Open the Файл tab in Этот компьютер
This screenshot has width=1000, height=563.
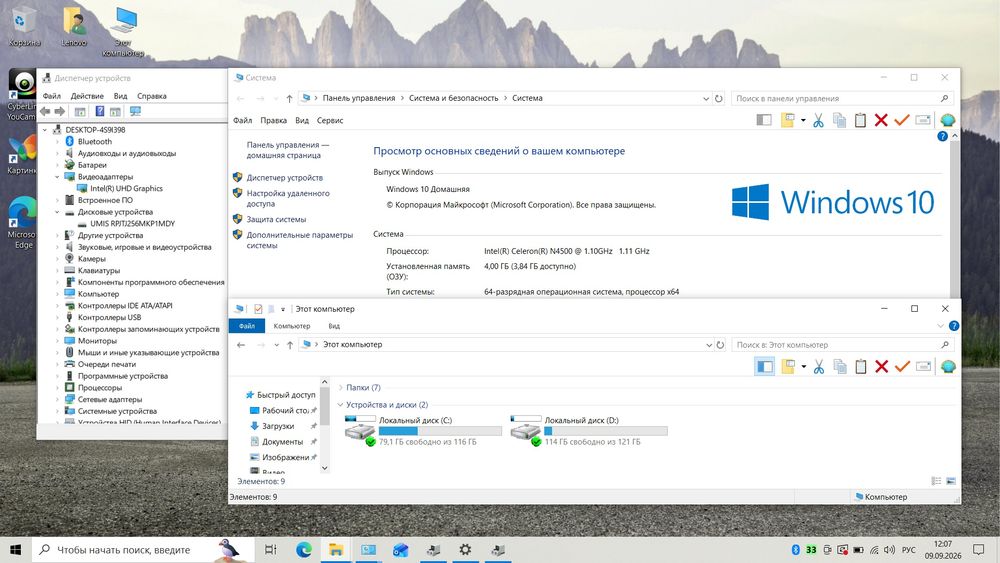pos(247,326)
